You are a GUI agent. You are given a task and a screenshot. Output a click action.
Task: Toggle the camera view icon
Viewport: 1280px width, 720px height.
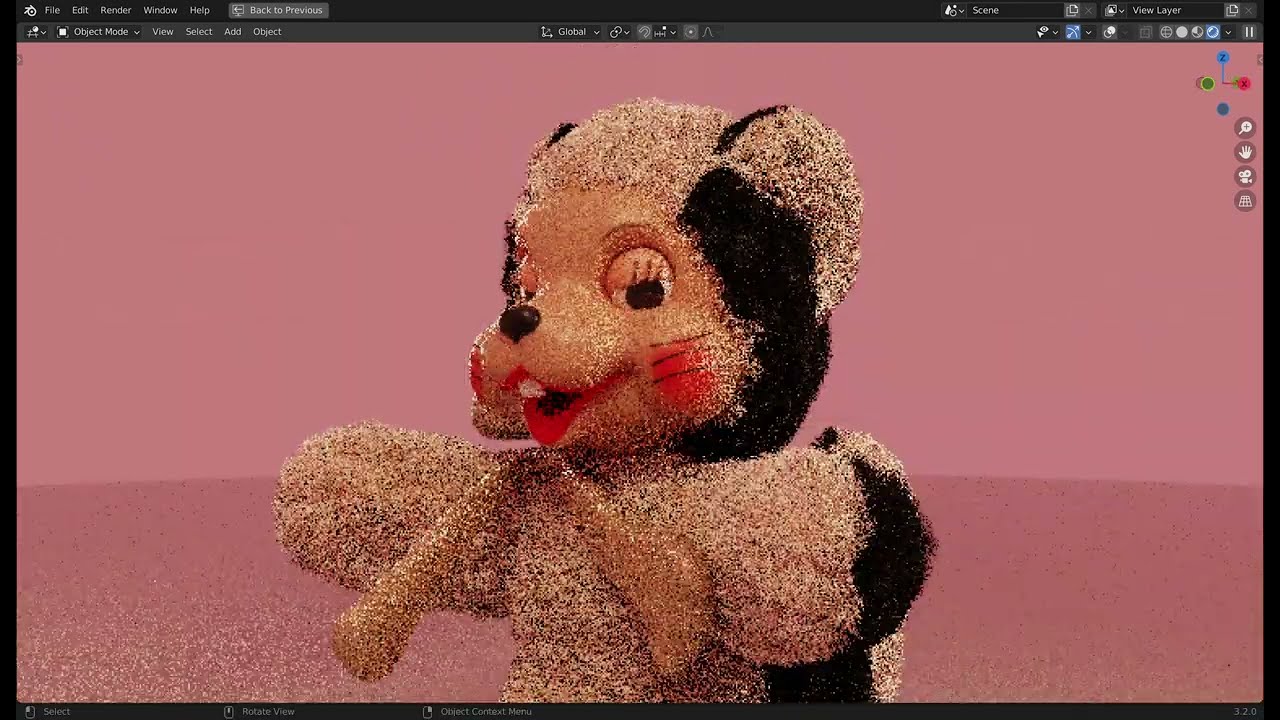(1245, 177)
